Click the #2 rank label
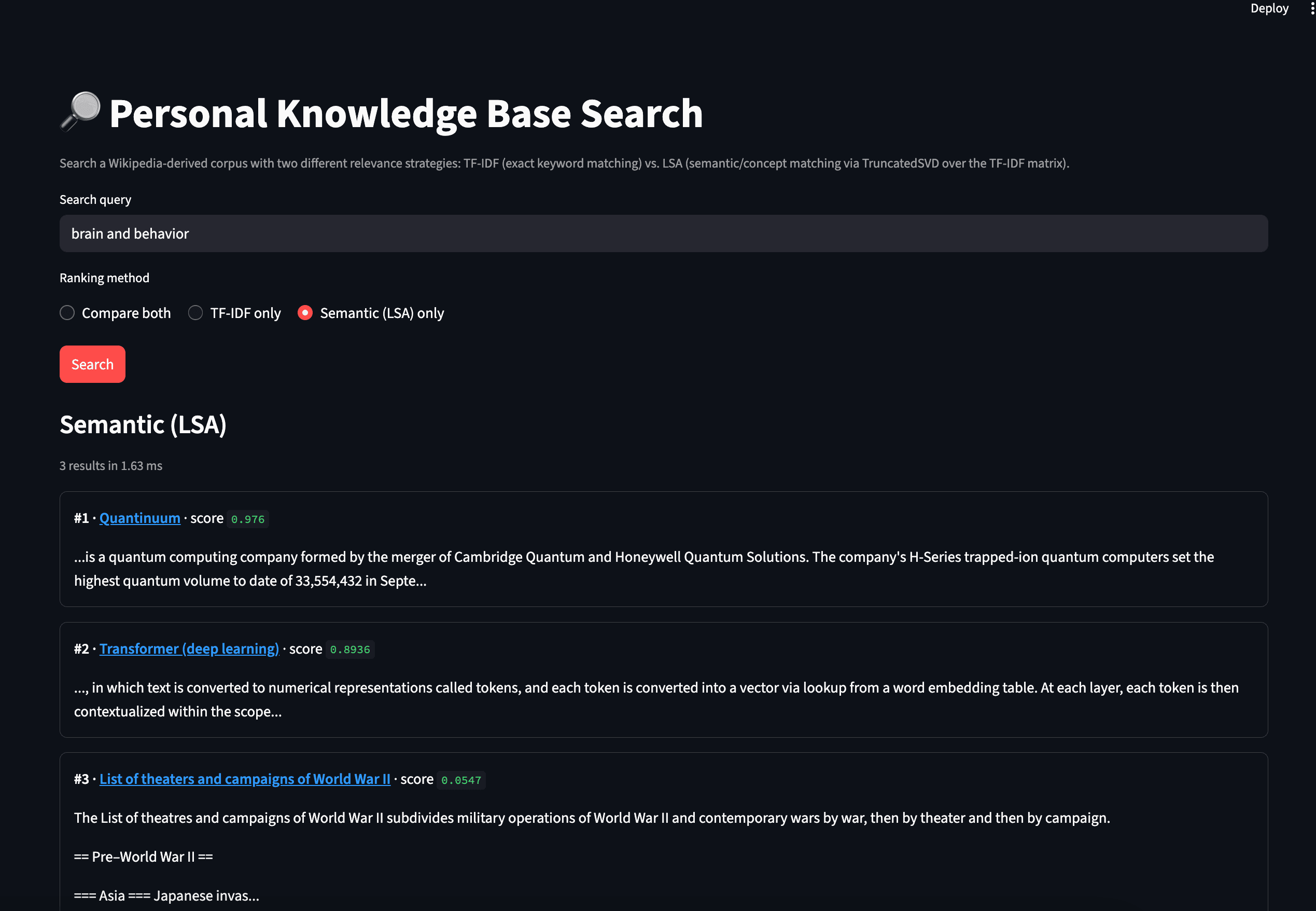This screenshot has height=911, width=1316. [x=81, y=649]
